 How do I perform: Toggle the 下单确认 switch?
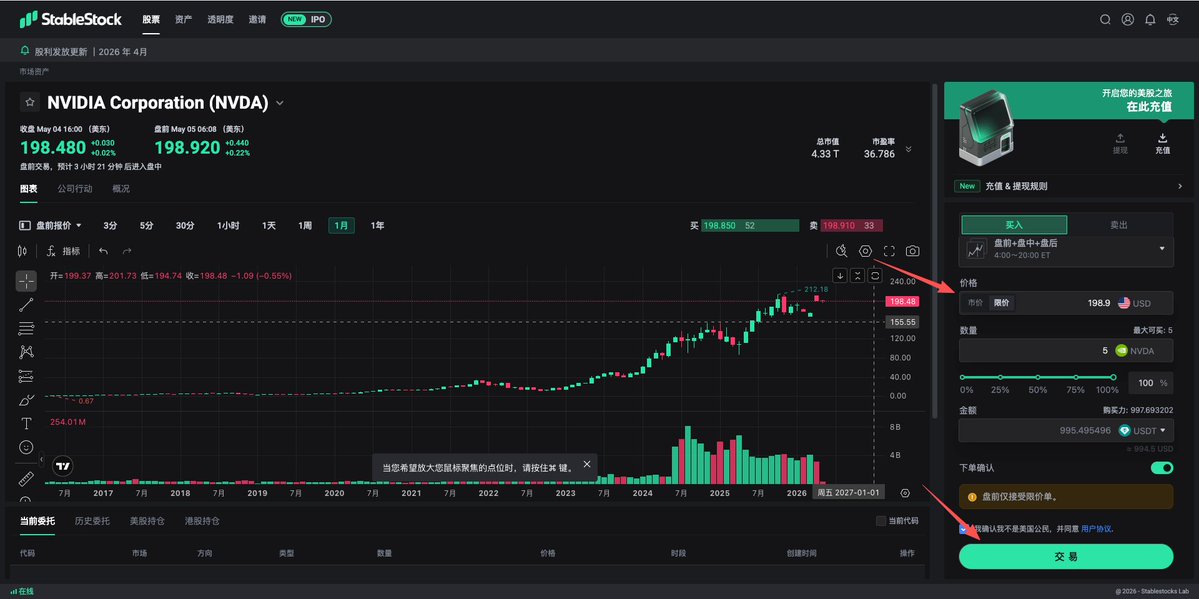pos(1162,467)
